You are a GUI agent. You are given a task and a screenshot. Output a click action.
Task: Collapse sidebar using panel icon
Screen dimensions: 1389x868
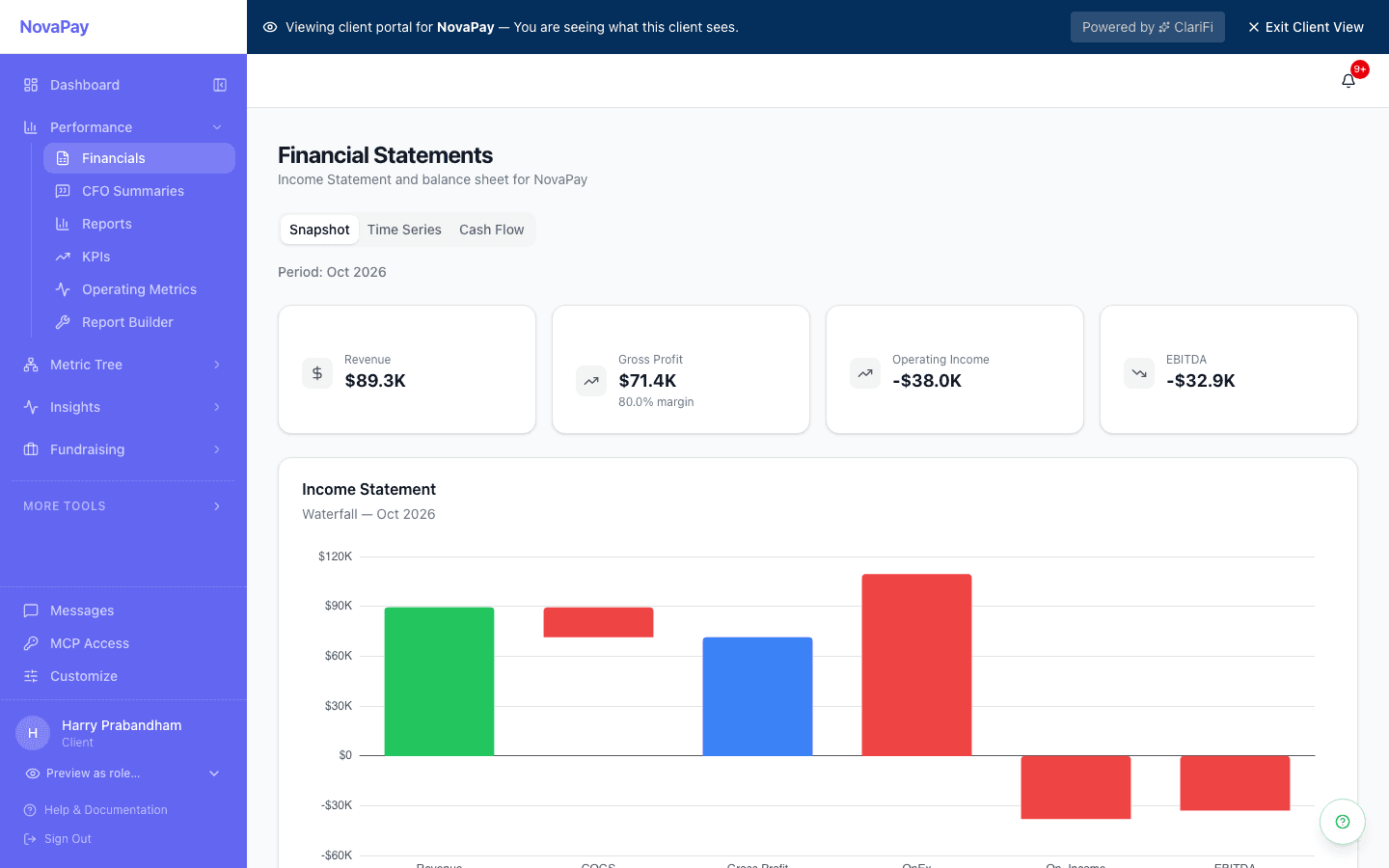coord(220,85)
